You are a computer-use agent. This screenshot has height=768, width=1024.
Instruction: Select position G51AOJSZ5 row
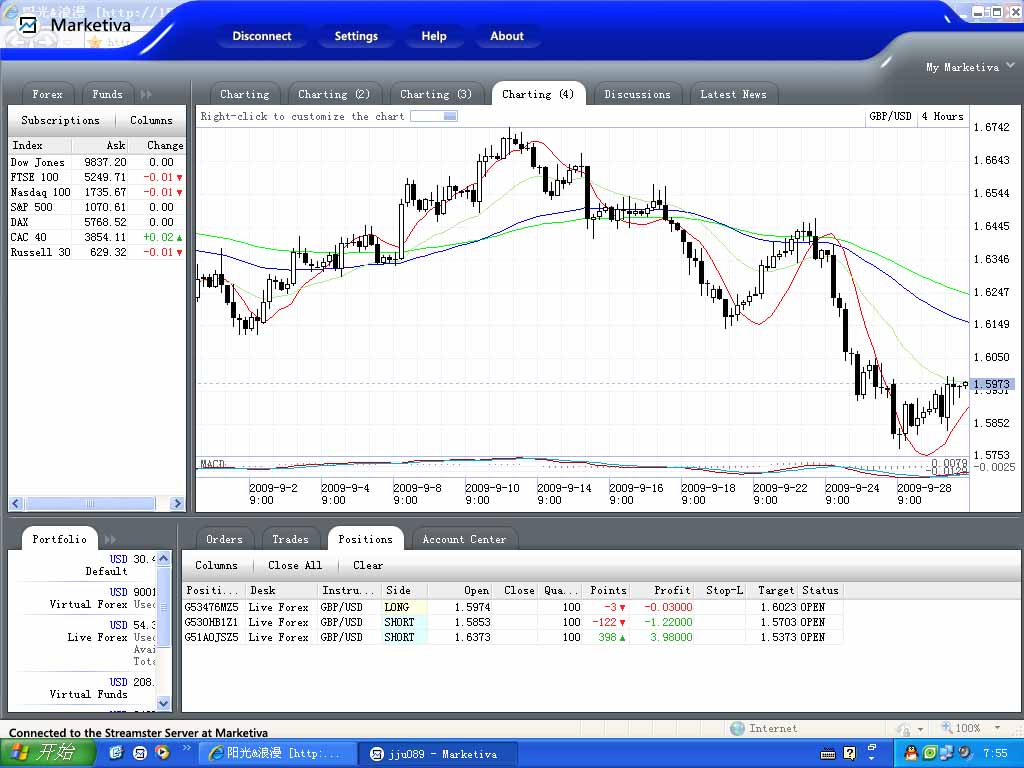pyautogui.click(x=212, y=637)
